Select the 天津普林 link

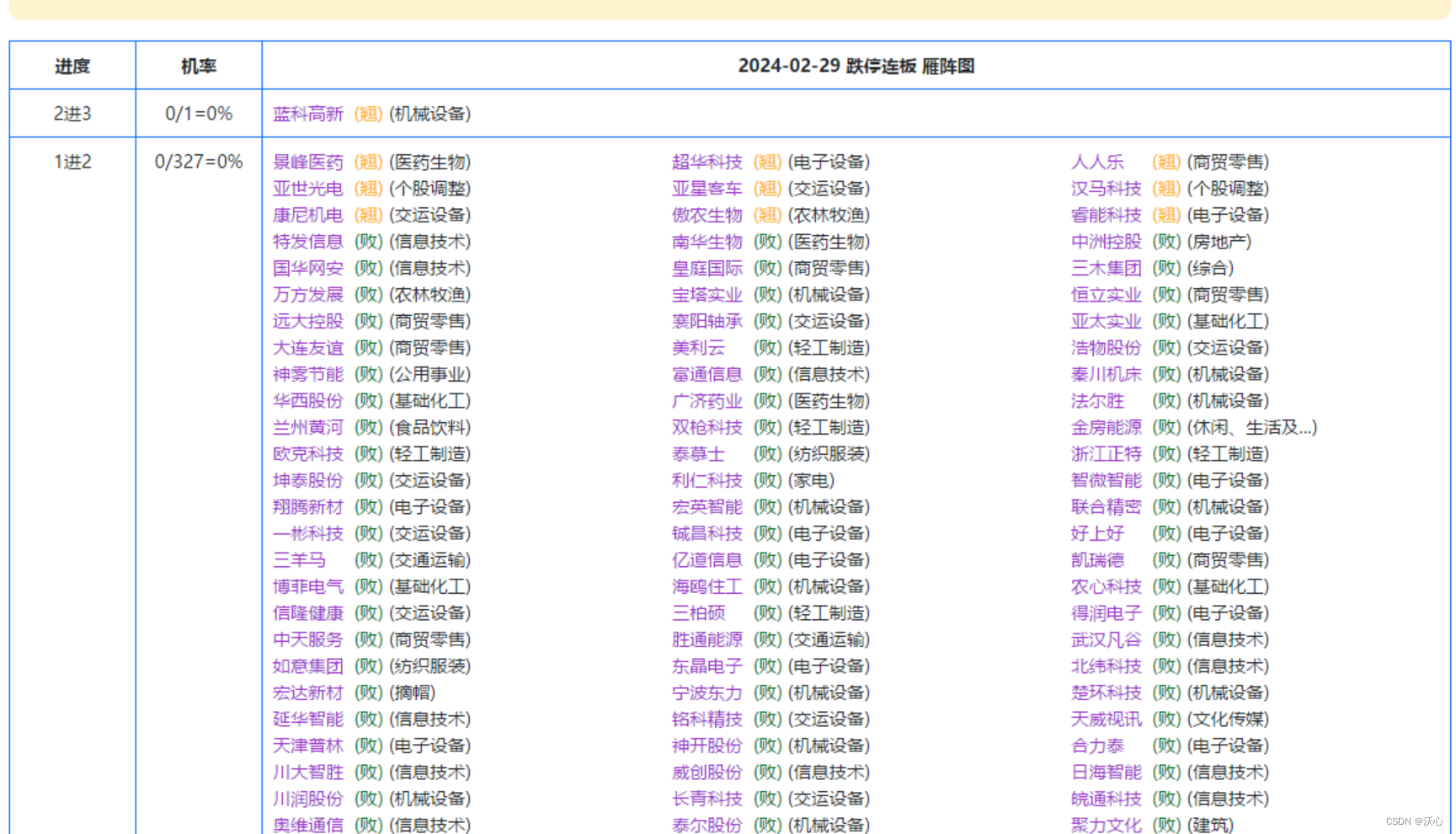(308, 746)
